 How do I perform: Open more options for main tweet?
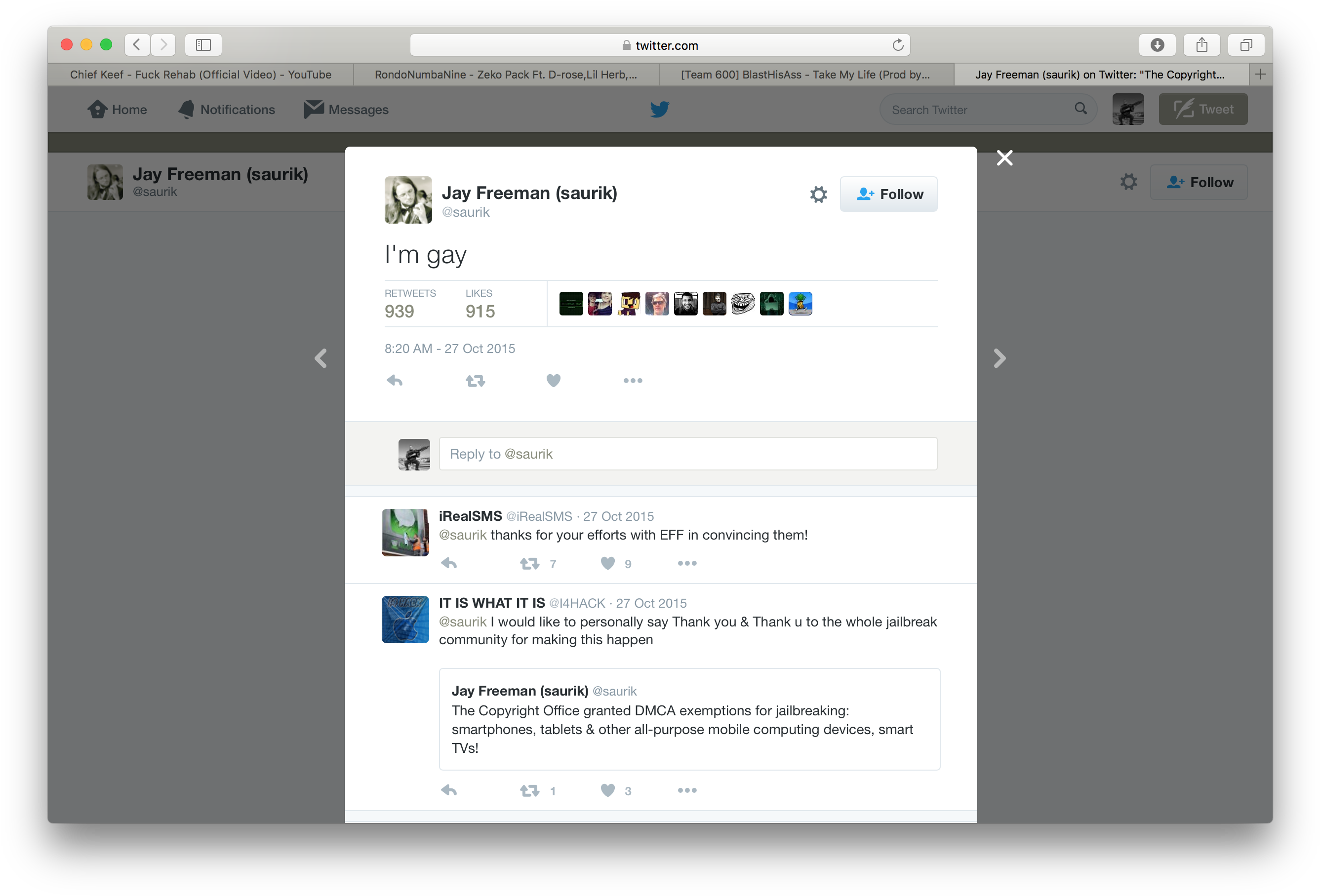[633, 381]
